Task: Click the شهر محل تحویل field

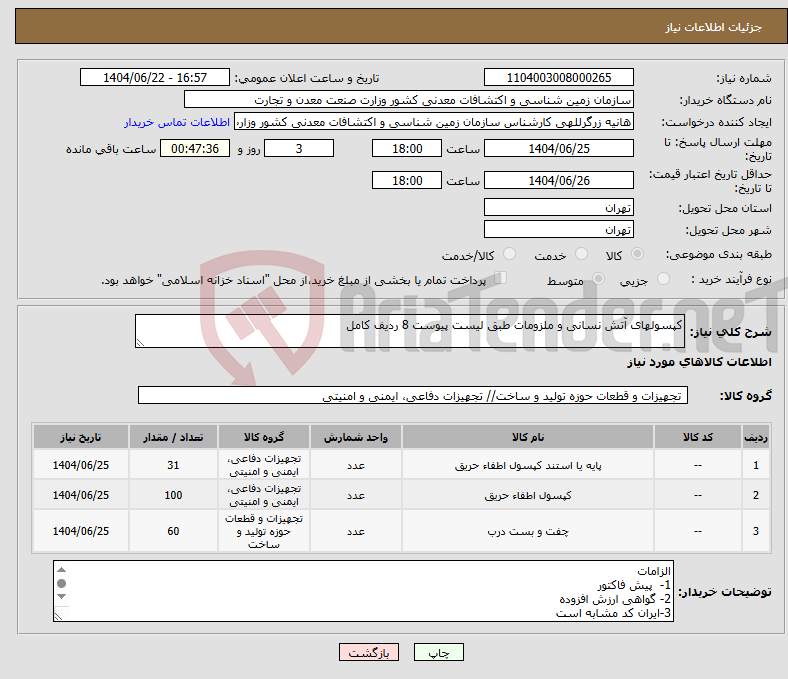Action: coord(559,229)
